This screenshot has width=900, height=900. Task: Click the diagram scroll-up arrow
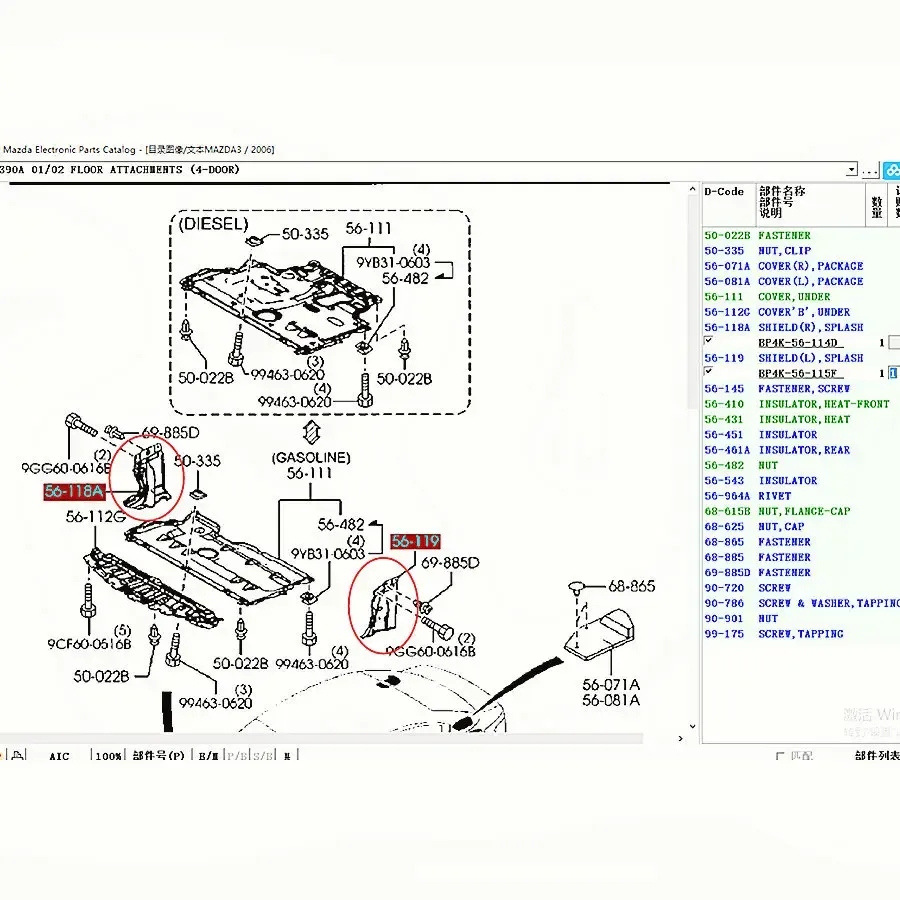(692, 189)
